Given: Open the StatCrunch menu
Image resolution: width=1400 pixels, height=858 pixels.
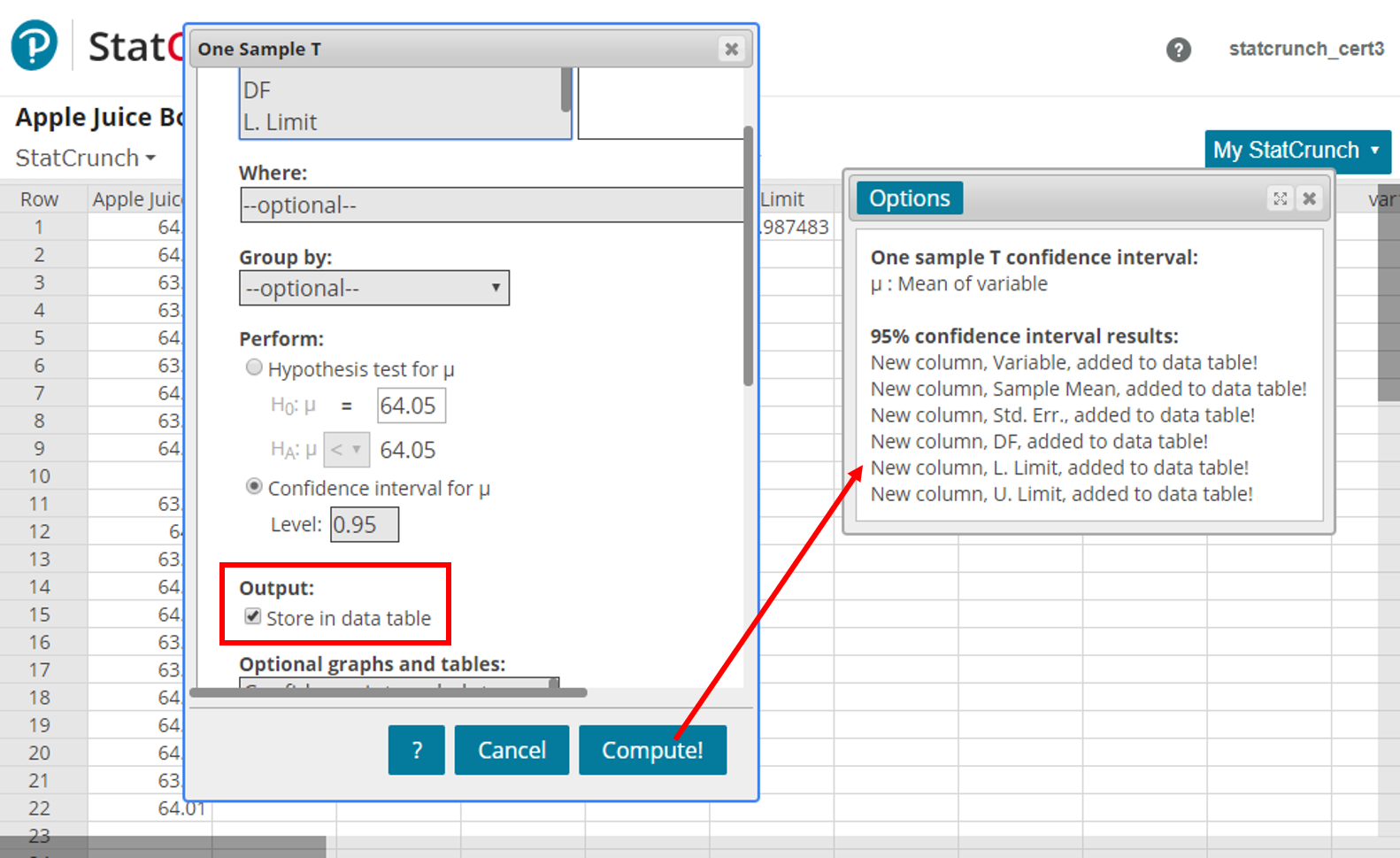Looking at the screenshot, I should 85,158.
